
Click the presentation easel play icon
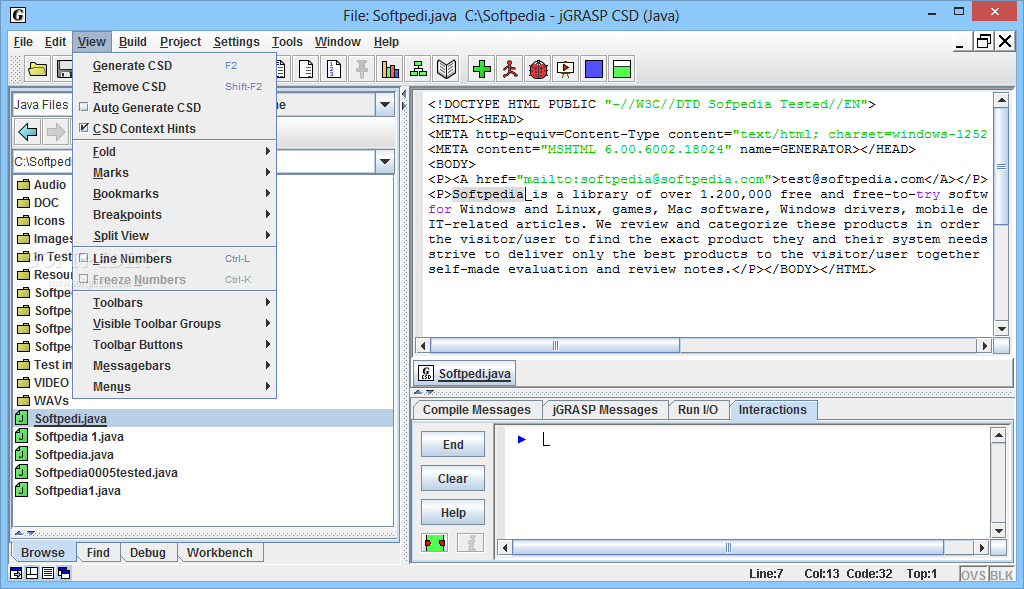tap(566, 69)
